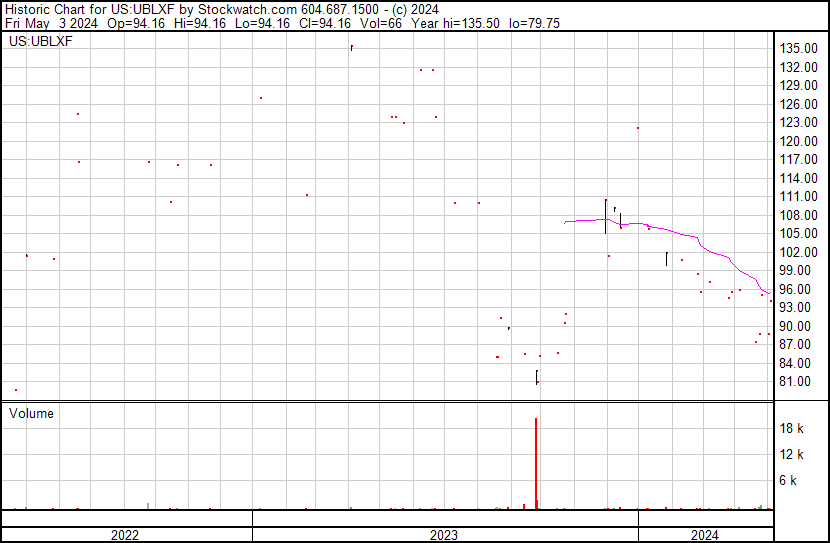Click the 99.00 price axis label
The height and width of the screenshot is (543, 830).
pyautogui.click(x=795, y=270)
